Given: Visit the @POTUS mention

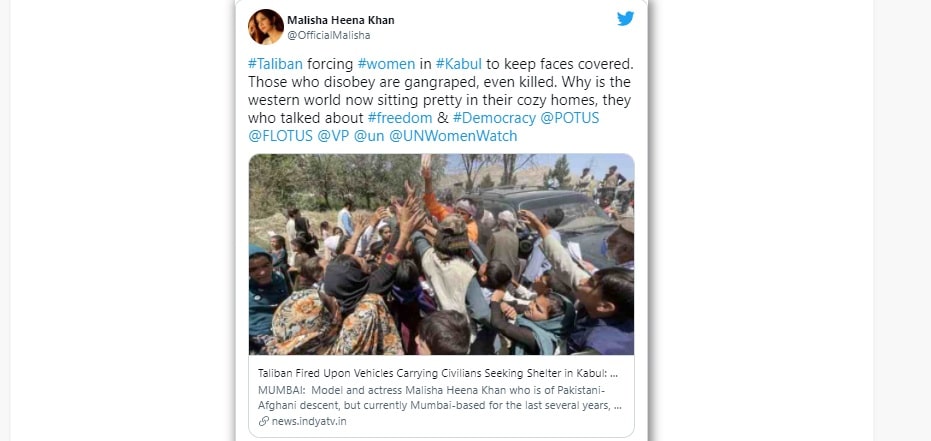Looking at the screenshot, I should tap(569, 118).
